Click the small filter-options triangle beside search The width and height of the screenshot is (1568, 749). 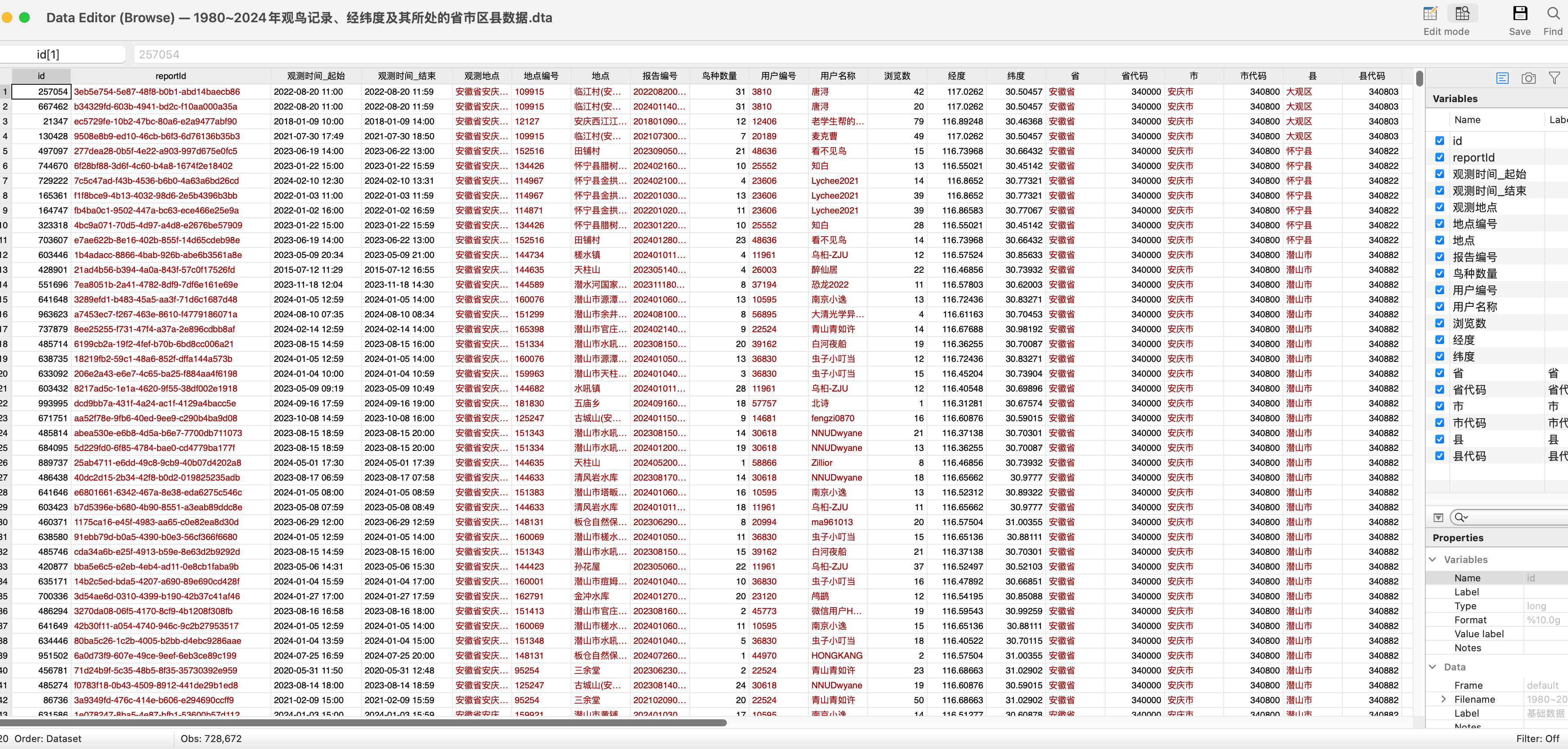1438,518
